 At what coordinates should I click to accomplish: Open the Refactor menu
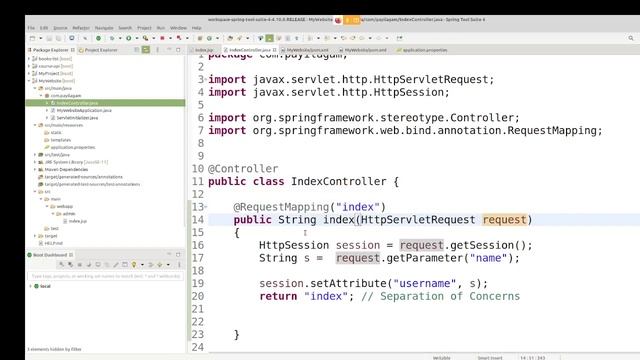pyautogui.click(x=81, y=28)
